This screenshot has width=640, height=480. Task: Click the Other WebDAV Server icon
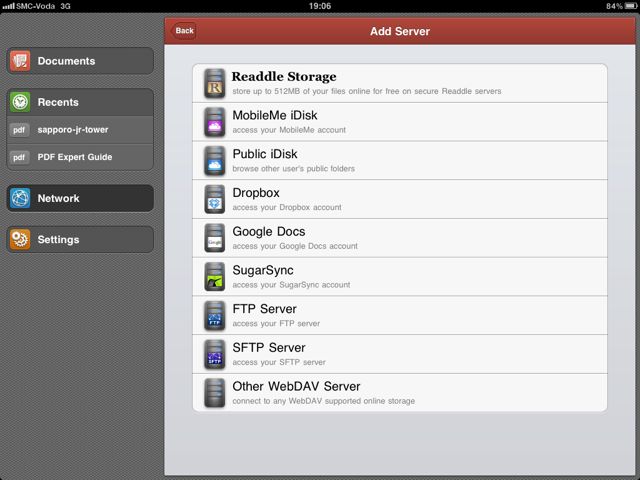coord(215,393)
